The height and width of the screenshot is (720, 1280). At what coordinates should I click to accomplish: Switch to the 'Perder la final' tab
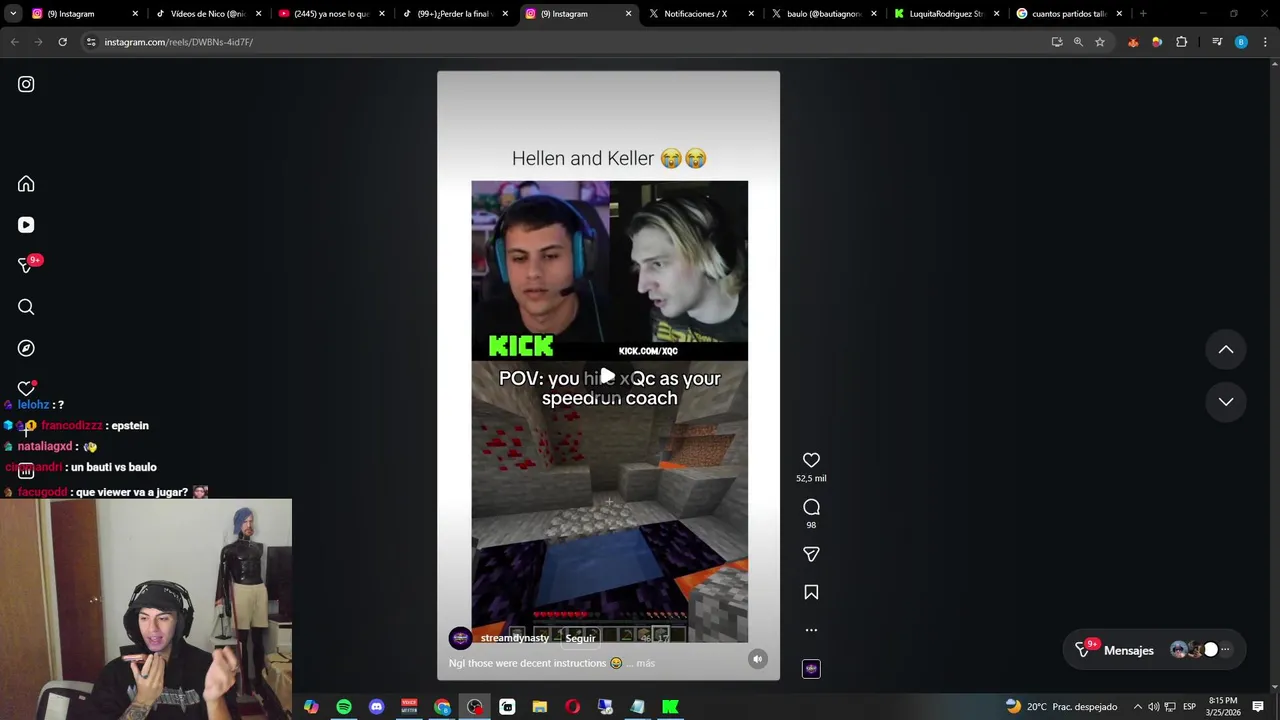[455, 14]
